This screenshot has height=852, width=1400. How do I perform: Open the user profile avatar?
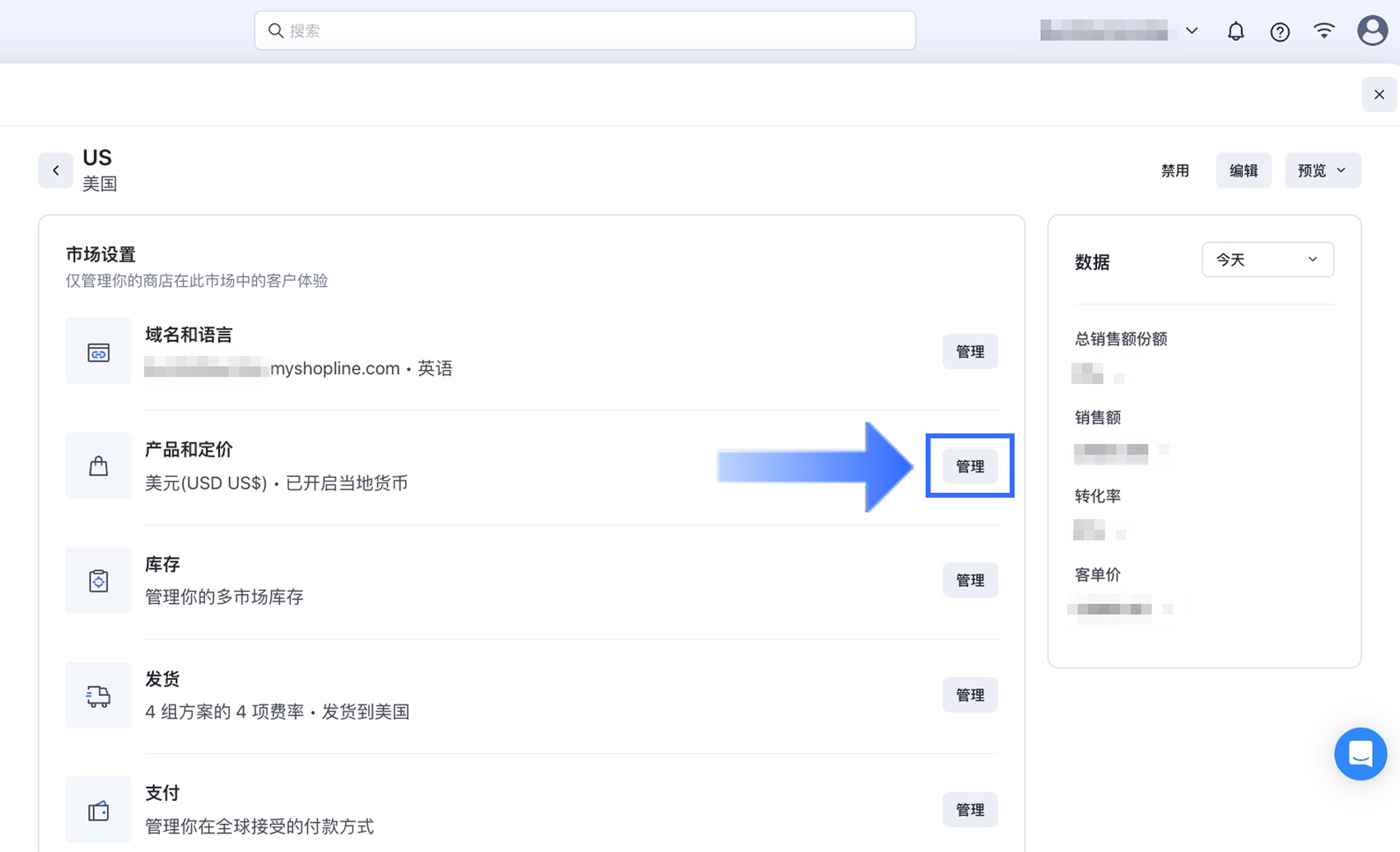click(x=1372, y=30)
